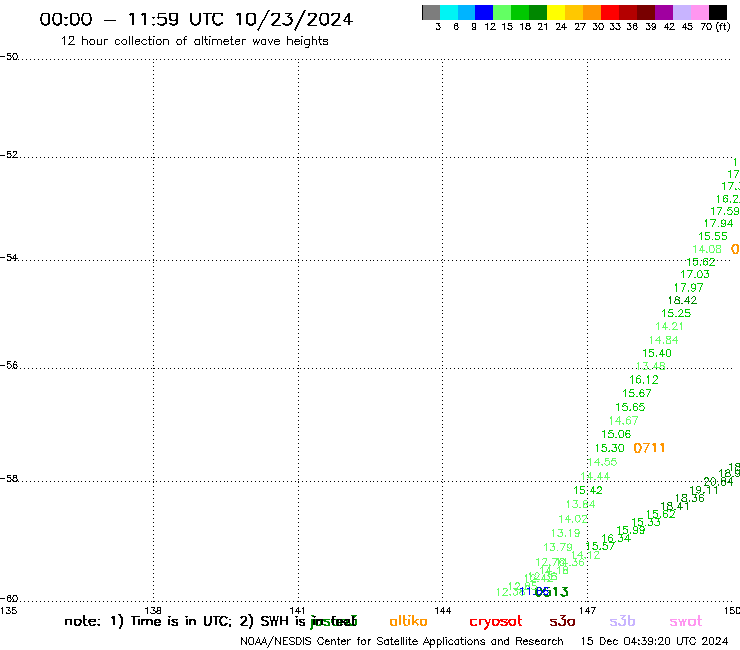Select the "s3b" satellite label
This screenshot has width=740, height=650.
pos(622,621)
